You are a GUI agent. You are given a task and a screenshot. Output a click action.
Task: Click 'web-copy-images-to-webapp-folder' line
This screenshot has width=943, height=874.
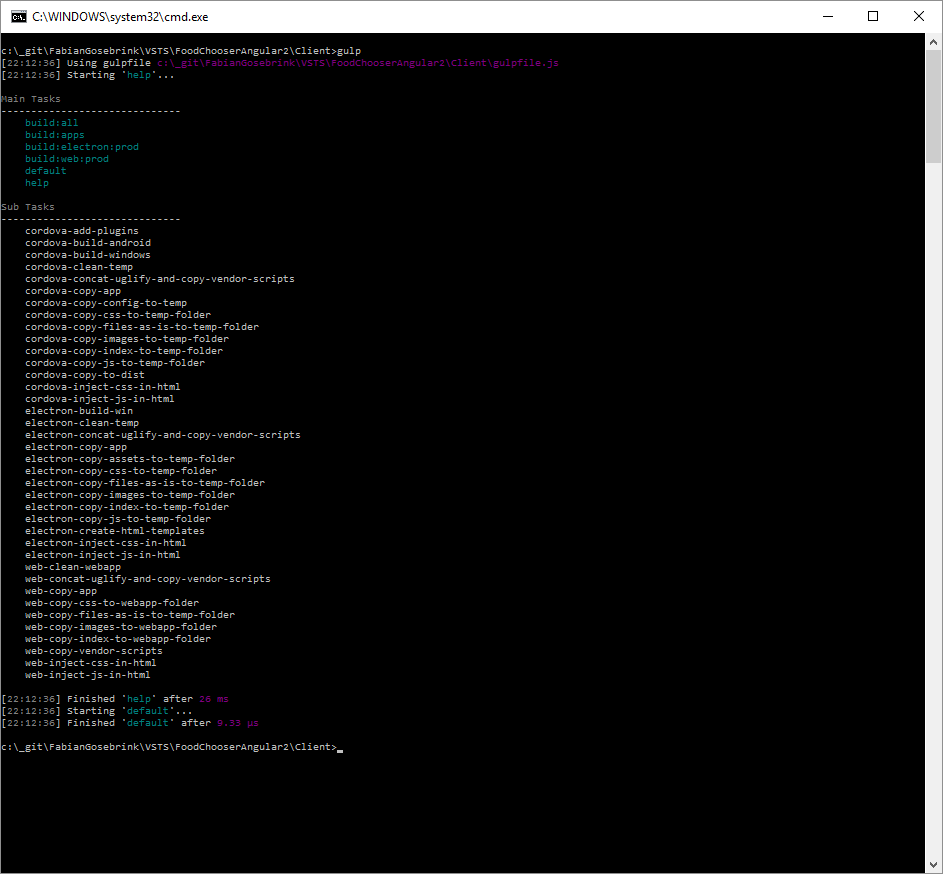[x=121, y=627]
